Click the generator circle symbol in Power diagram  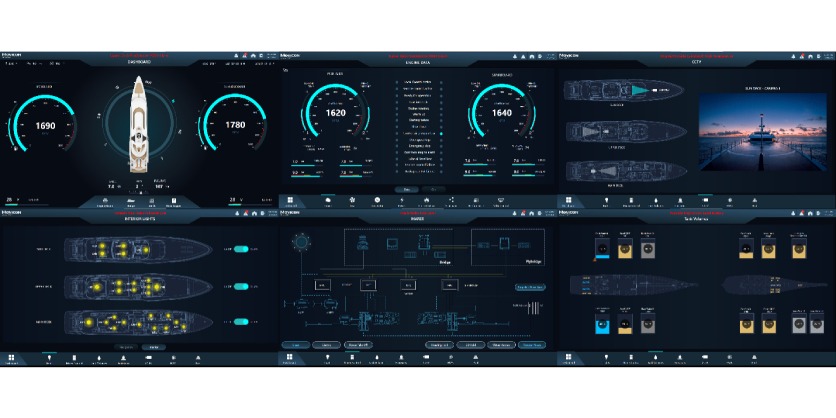tap(301, 243)
